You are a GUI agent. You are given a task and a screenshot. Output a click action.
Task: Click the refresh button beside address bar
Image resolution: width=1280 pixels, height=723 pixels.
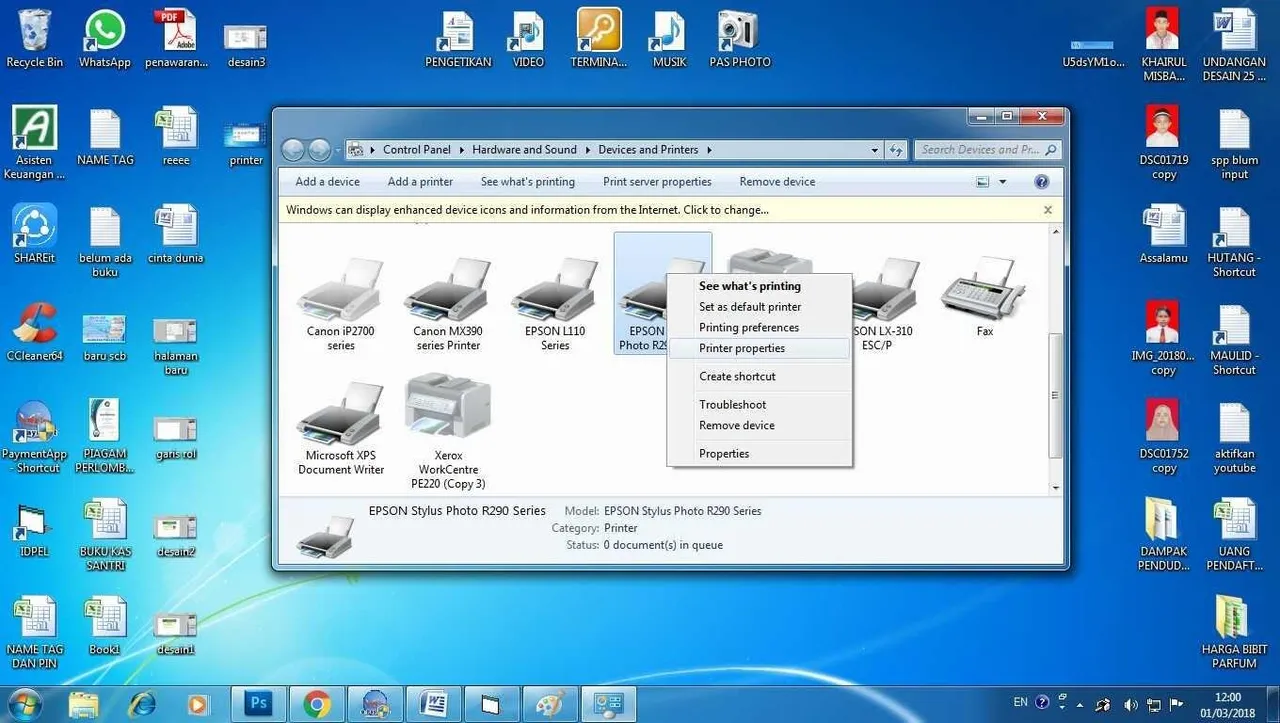(x=897, y=150)
